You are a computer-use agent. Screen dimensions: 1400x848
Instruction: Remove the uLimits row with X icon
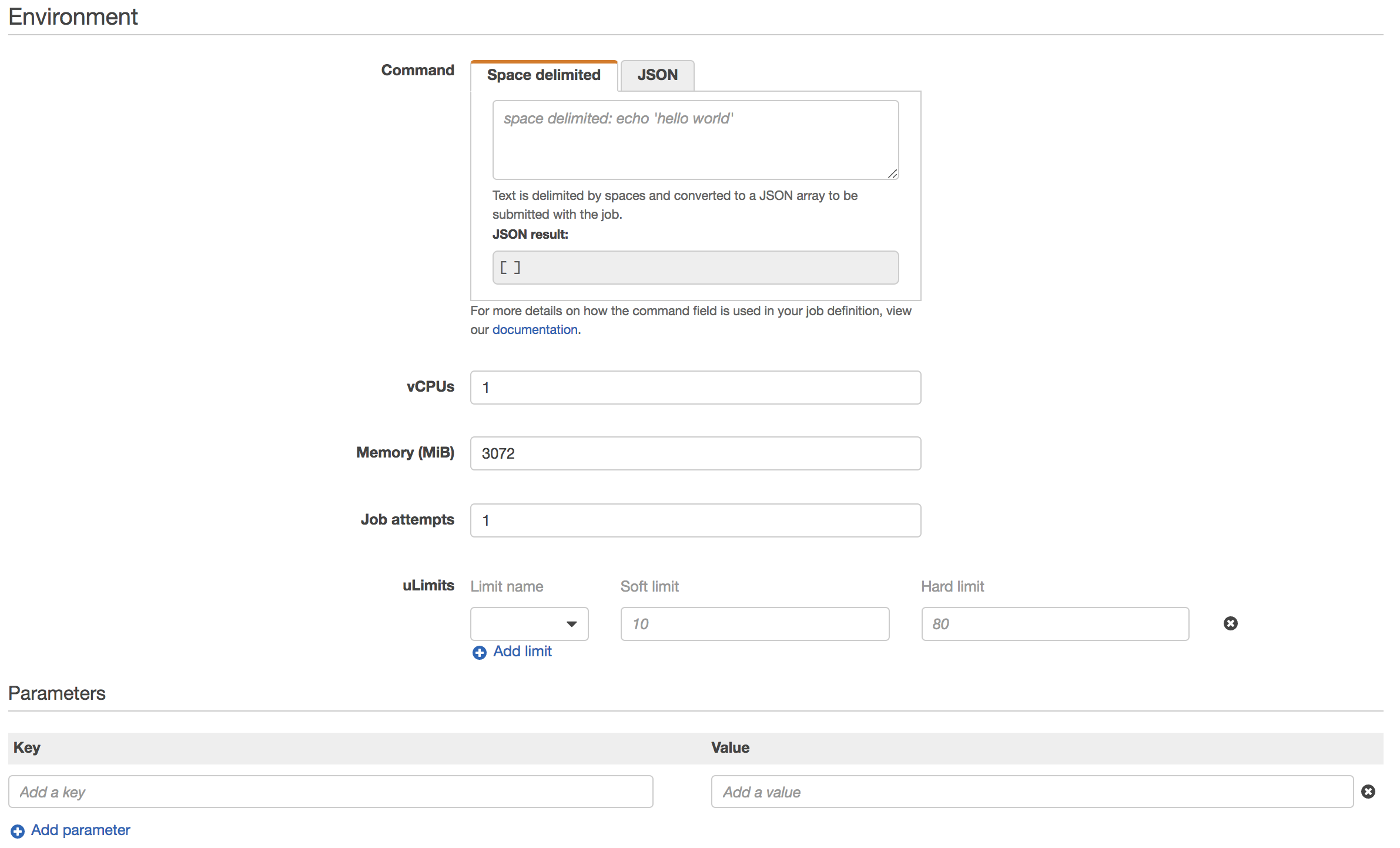[1231, 623]
